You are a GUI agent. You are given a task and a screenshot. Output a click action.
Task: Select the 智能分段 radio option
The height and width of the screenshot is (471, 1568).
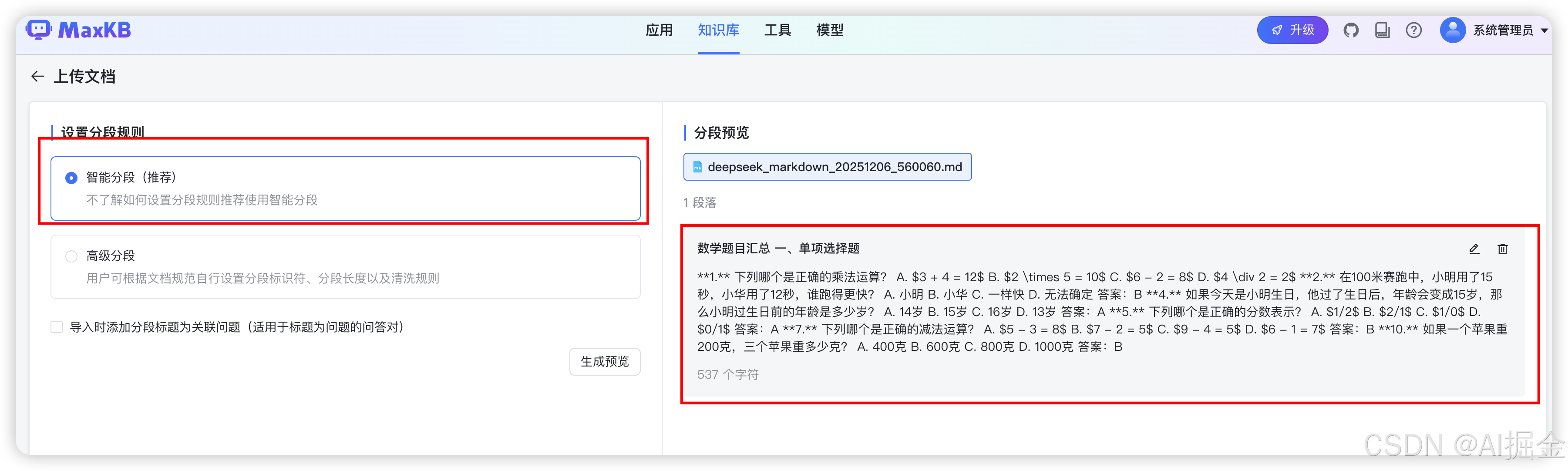point(71,178)
